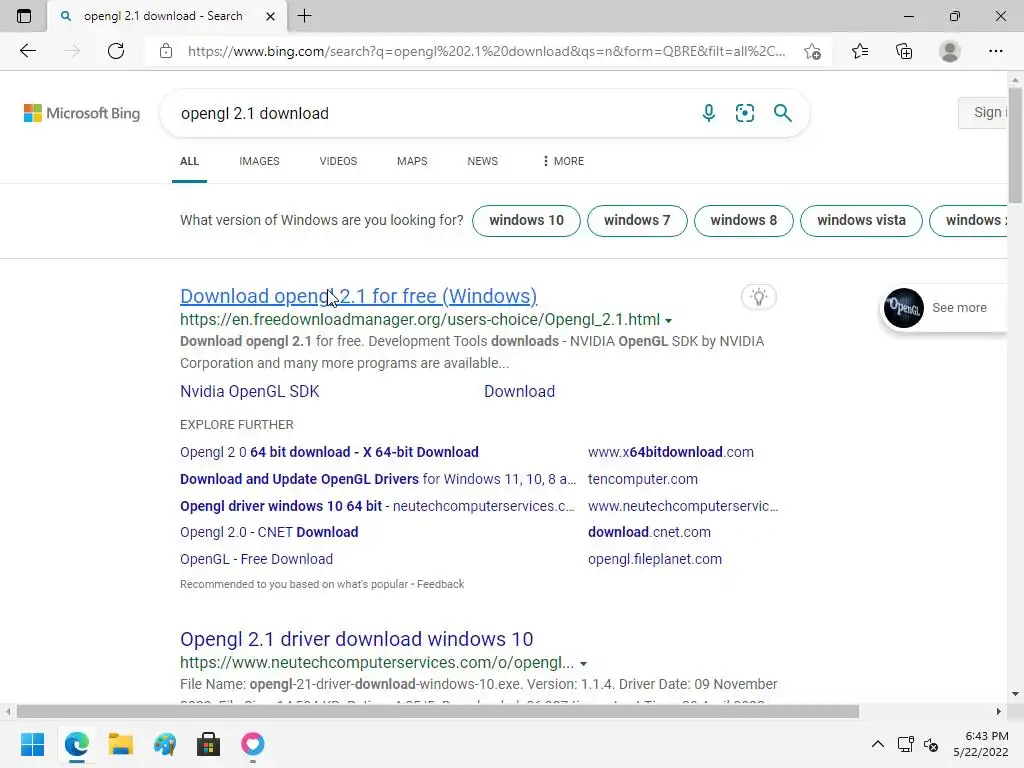The width and height of the screenshot is (1024, 768).
Task: Open Opengl driver windows 10 64 bit link
Action: (x=377, y=505)
